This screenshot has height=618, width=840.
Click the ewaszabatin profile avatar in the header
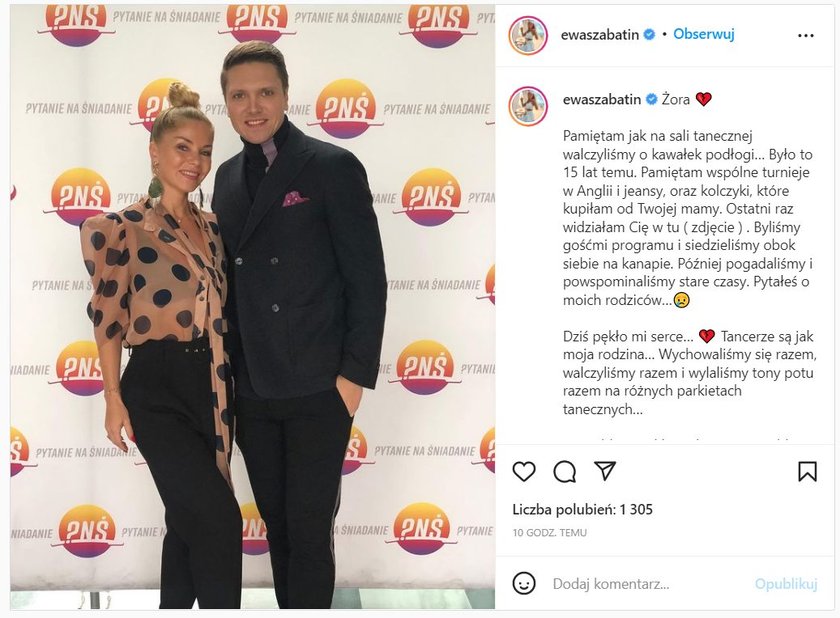coord(528,35)
